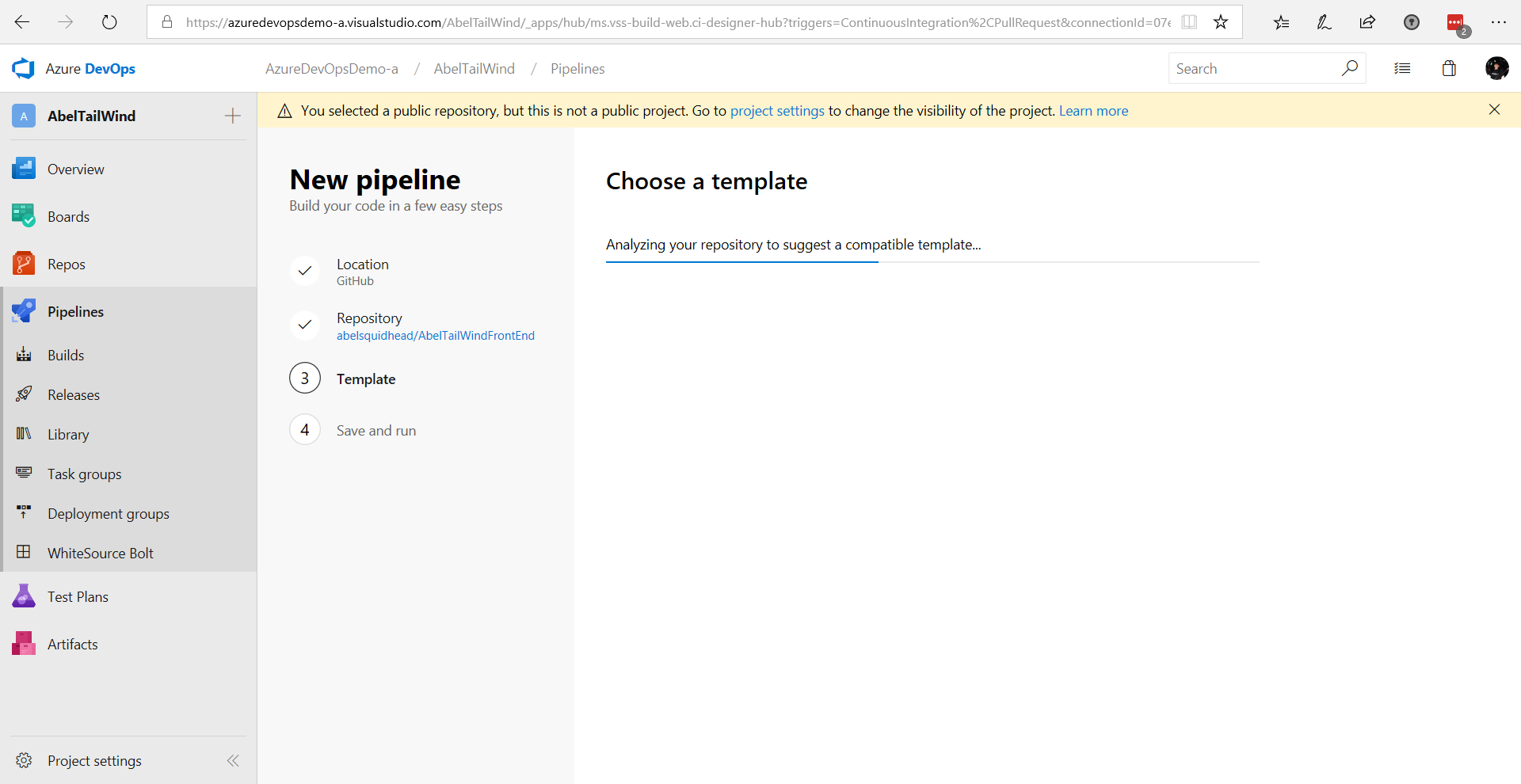Open Boards in the sidebar
The height and width of the screenshot is (784, 1521).
click(128, 216)
